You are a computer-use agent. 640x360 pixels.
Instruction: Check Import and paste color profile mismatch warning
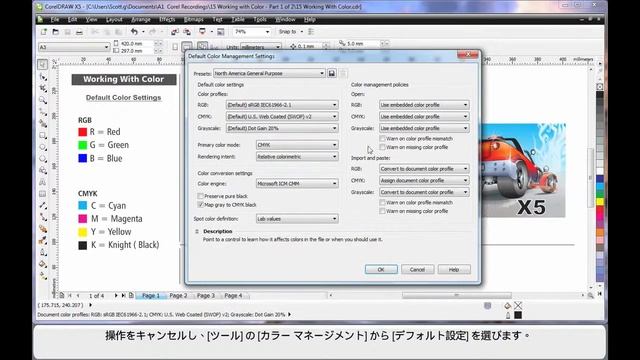pyautogui.click(x=382, y=202)
